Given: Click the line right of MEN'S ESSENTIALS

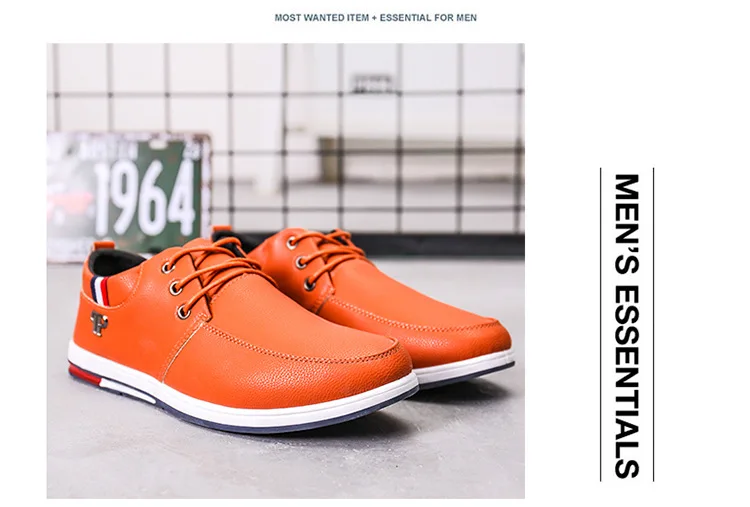Looking at the screenshot, I should pos(653,324).
